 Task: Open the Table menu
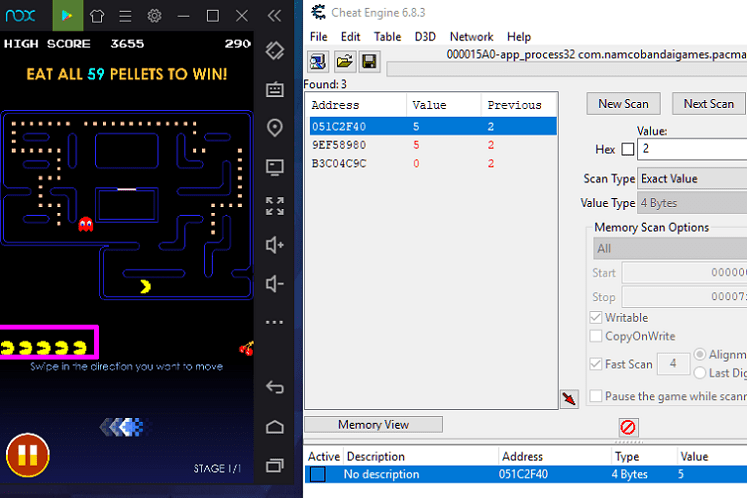387,37
